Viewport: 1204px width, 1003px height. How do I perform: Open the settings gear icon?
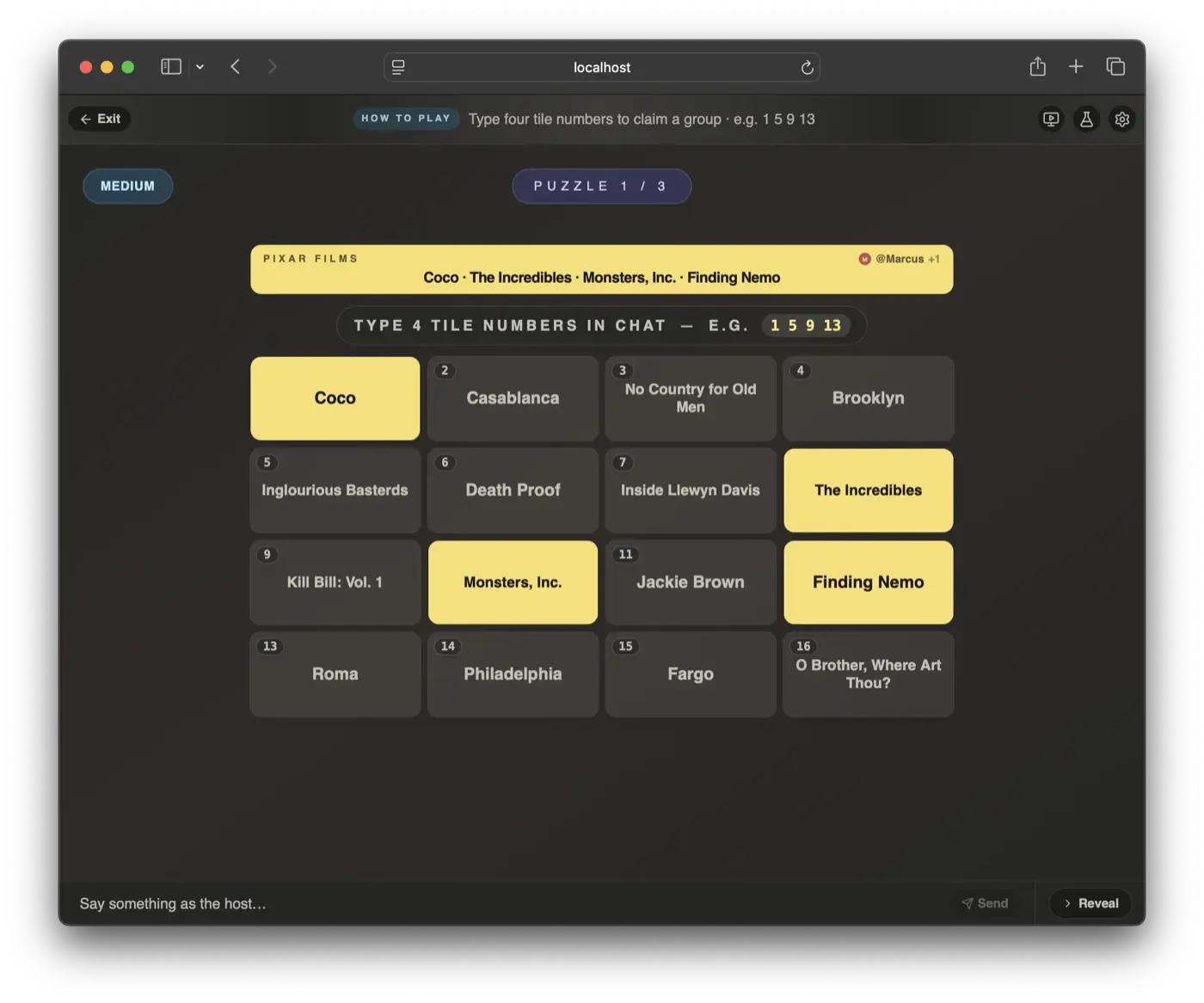1122,120
